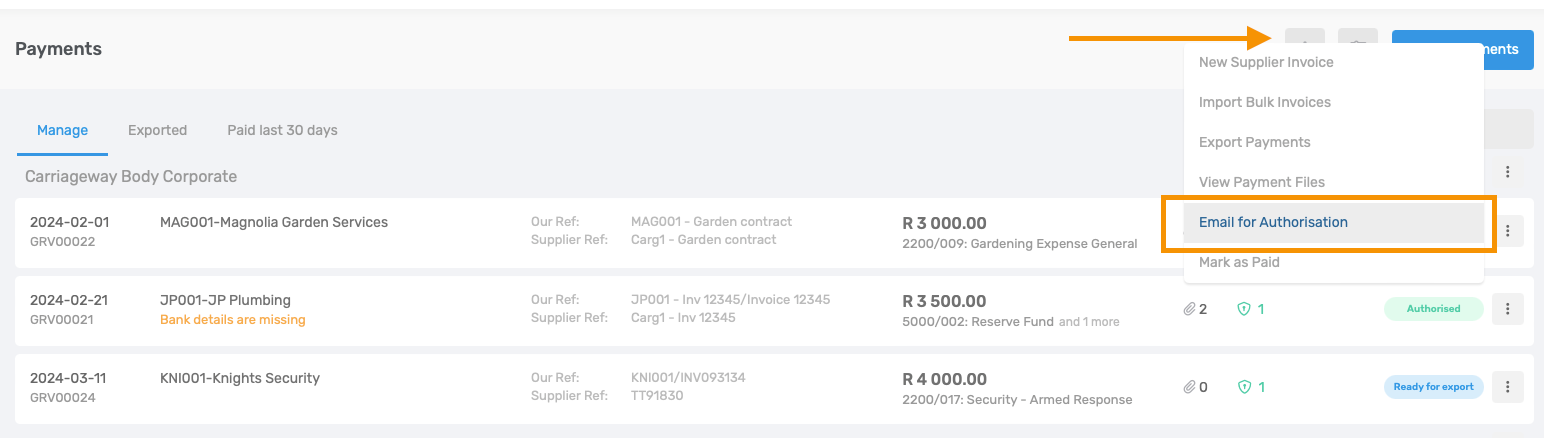Select the Manage tab
Screen dimensions: 1544x438
(x=62, y=130)
